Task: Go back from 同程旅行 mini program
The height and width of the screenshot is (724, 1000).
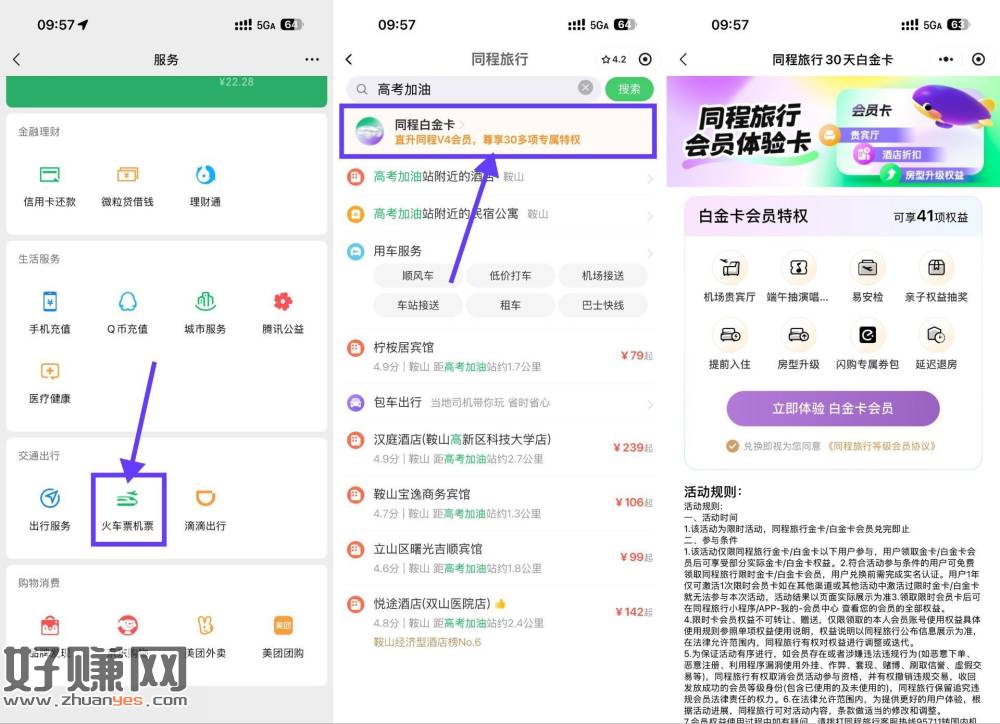Action: point(349,59)
